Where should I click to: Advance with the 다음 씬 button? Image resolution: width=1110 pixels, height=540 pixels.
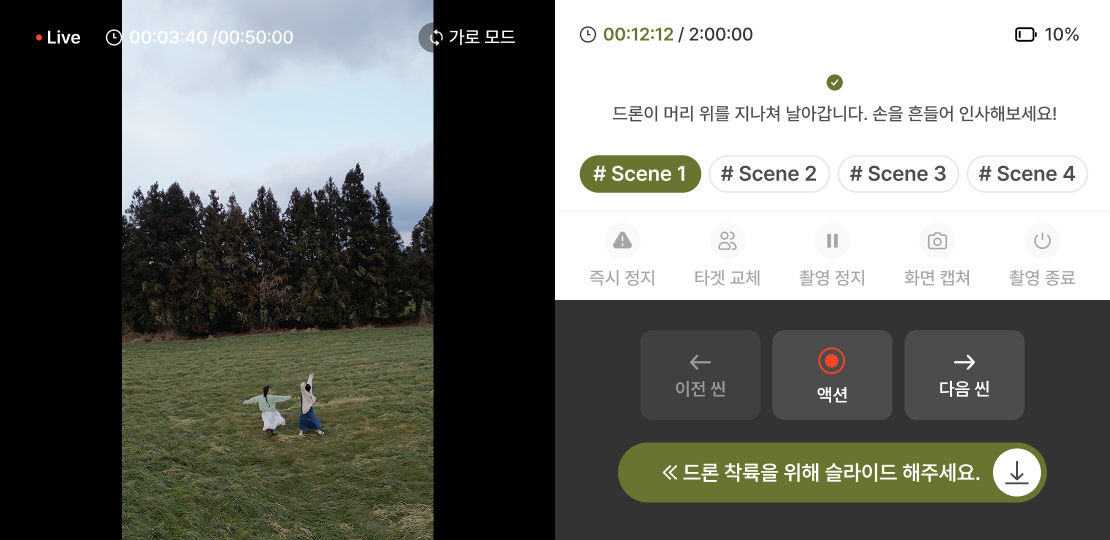[x=964, y=375]
